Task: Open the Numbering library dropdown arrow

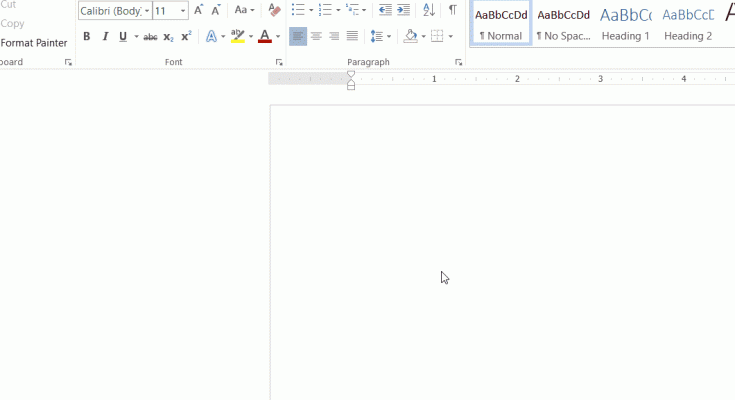Action: click(338, 10)
